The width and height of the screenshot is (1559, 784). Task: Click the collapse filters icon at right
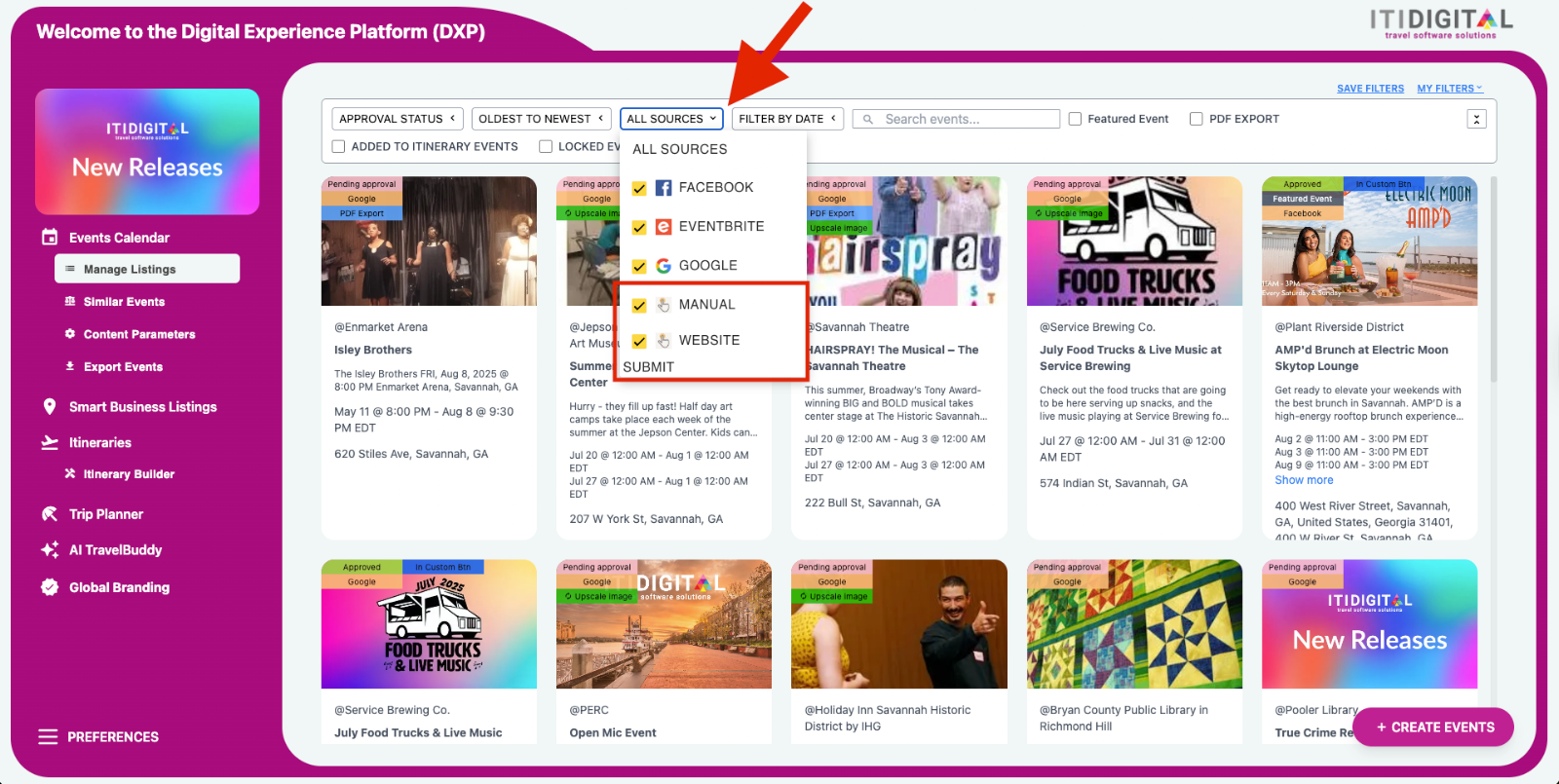tap(1476, 119)
